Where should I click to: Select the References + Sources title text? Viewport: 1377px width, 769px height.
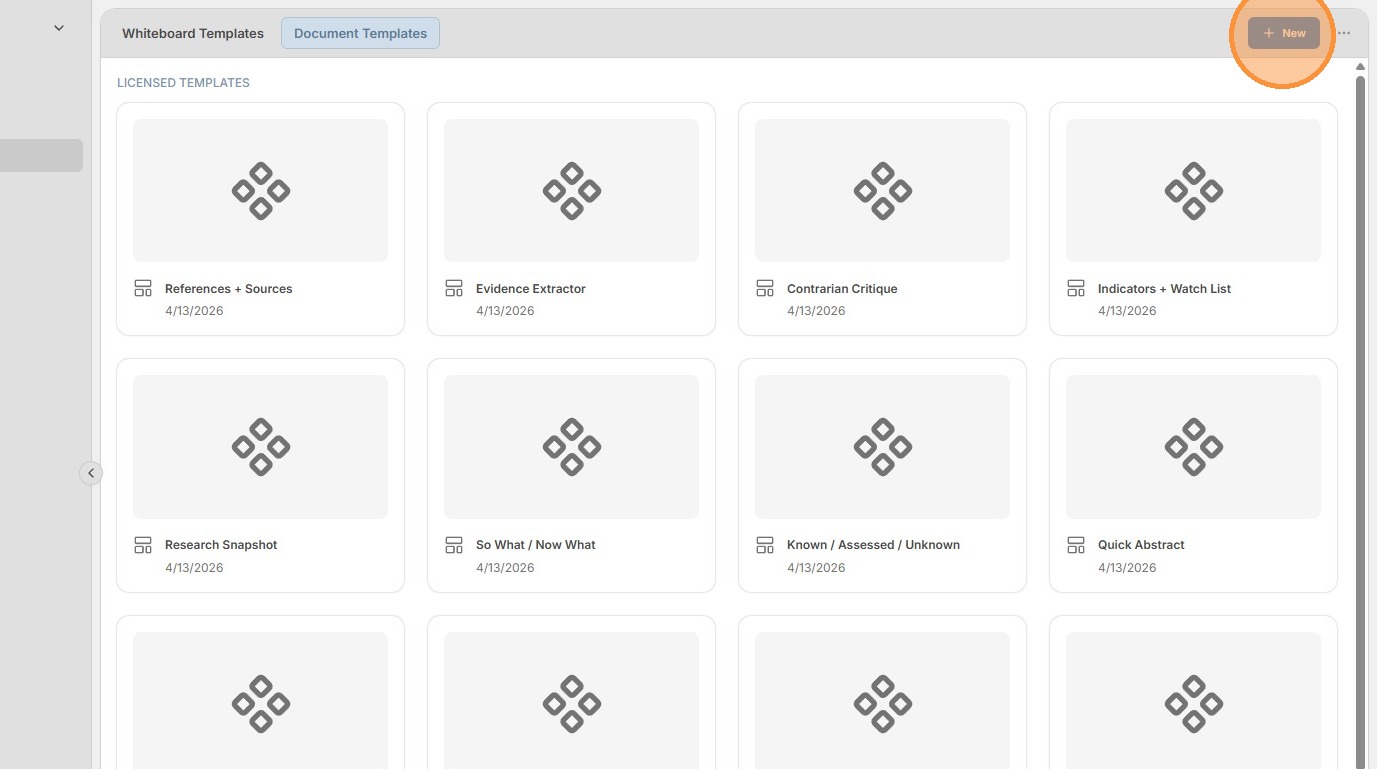point(229,289)
